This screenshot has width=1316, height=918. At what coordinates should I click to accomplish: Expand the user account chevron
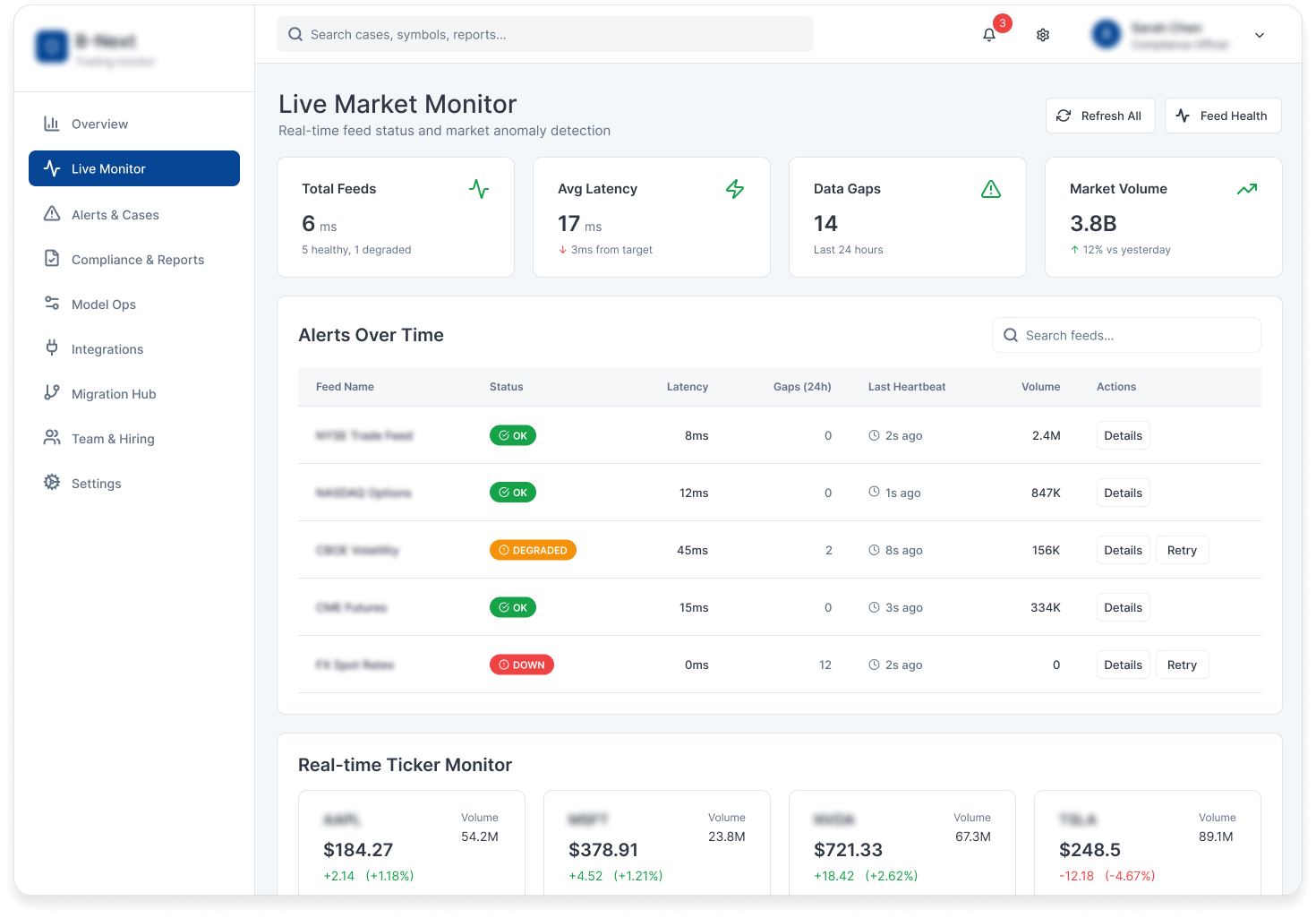(1260, 35)
